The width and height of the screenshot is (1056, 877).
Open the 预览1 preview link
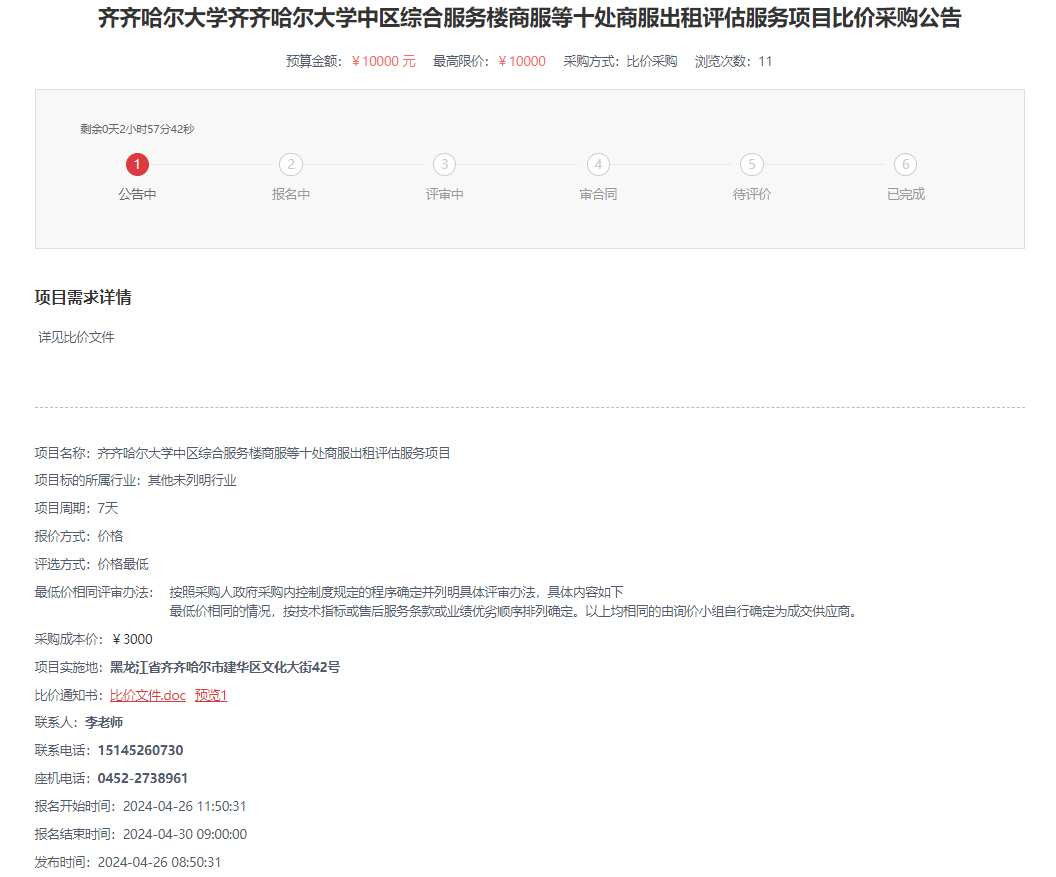[211, 695]
